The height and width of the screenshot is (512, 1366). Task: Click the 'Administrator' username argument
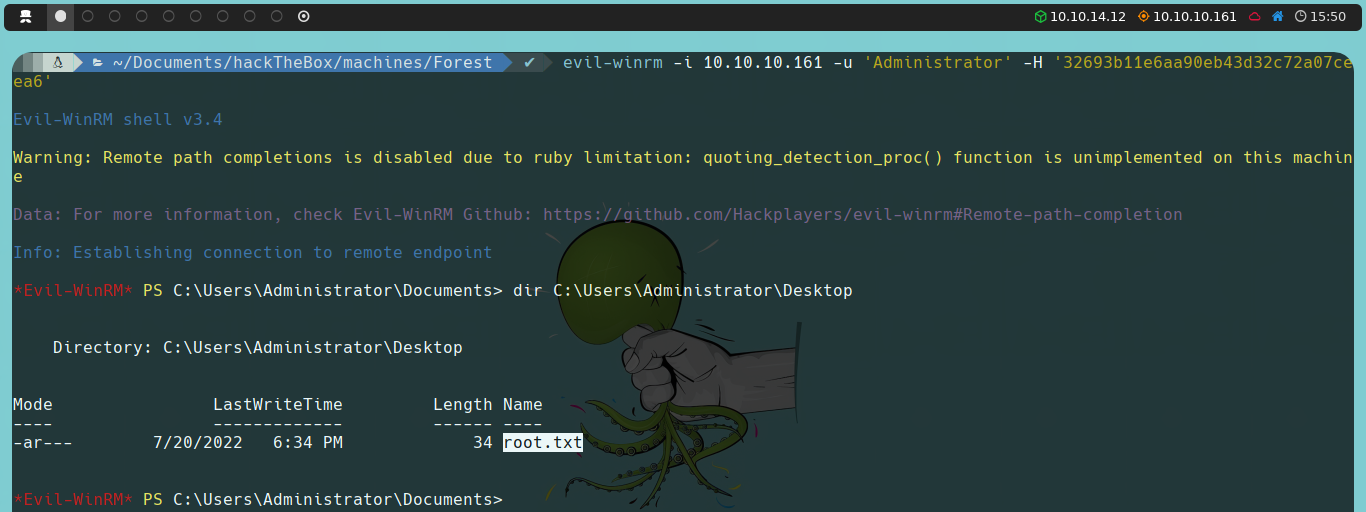(938, 62)
